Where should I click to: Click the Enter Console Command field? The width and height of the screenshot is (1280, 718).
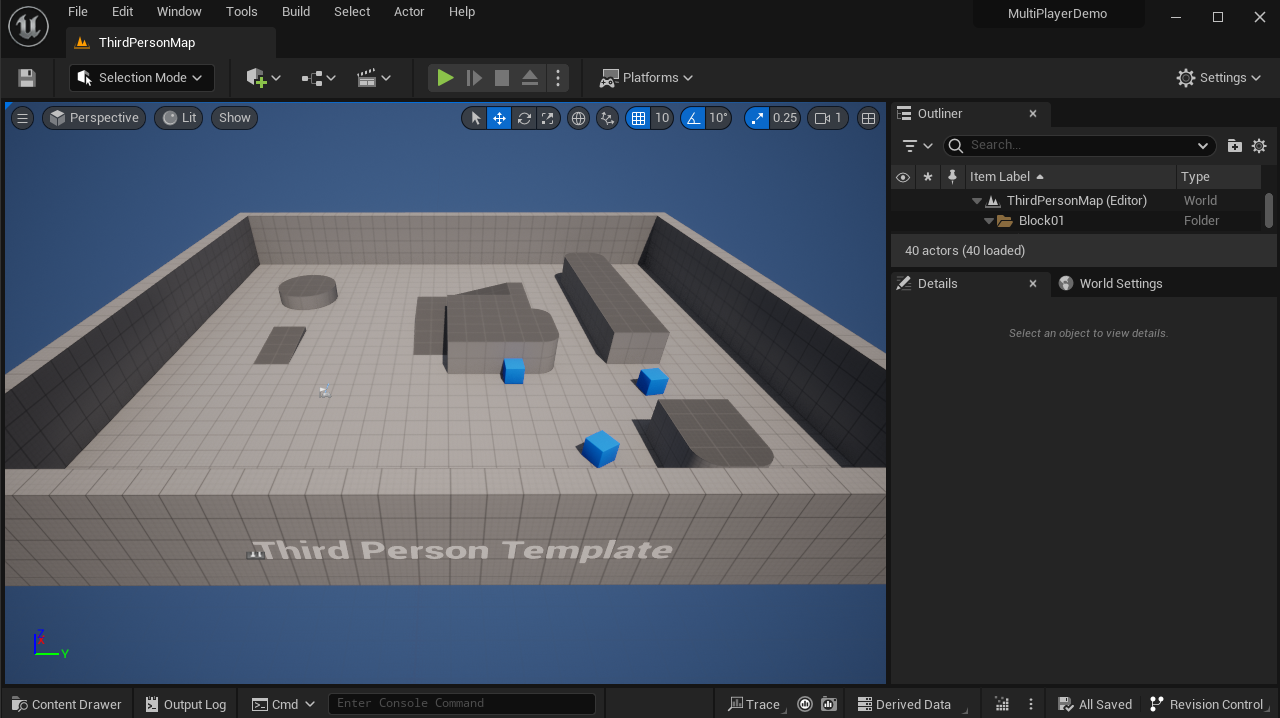click(x=461, y=704)
